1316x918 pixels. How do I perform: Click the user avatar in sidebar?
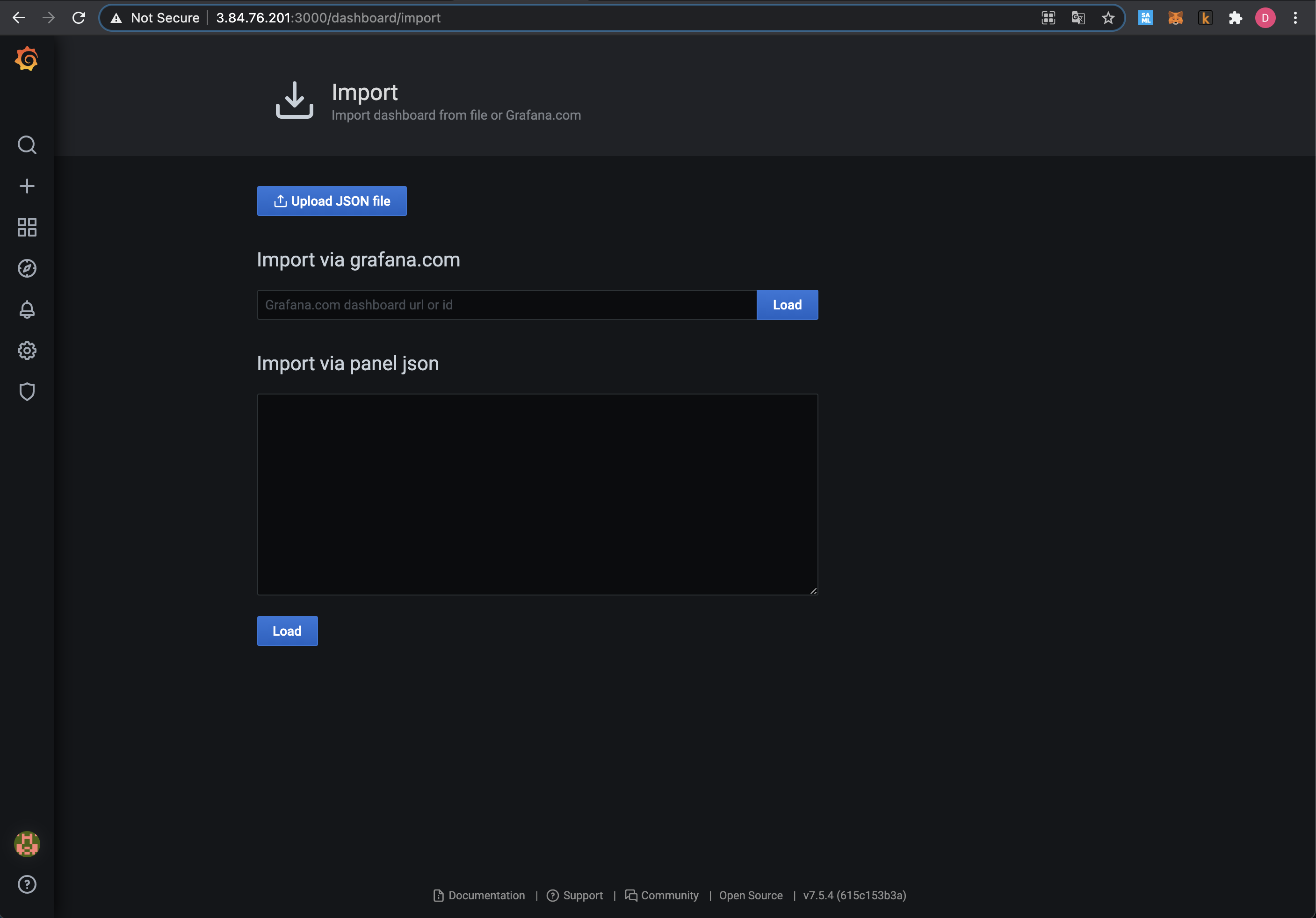tap(27, 844)
